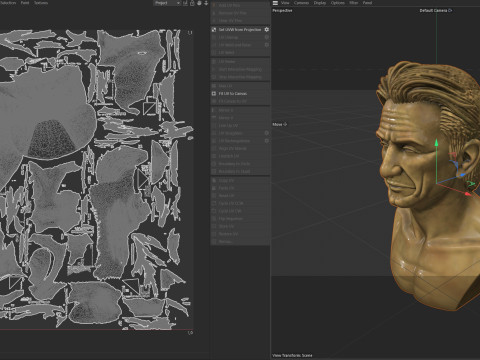Open the viewport View menu
The image size is (480, 360).
point(285,3)
